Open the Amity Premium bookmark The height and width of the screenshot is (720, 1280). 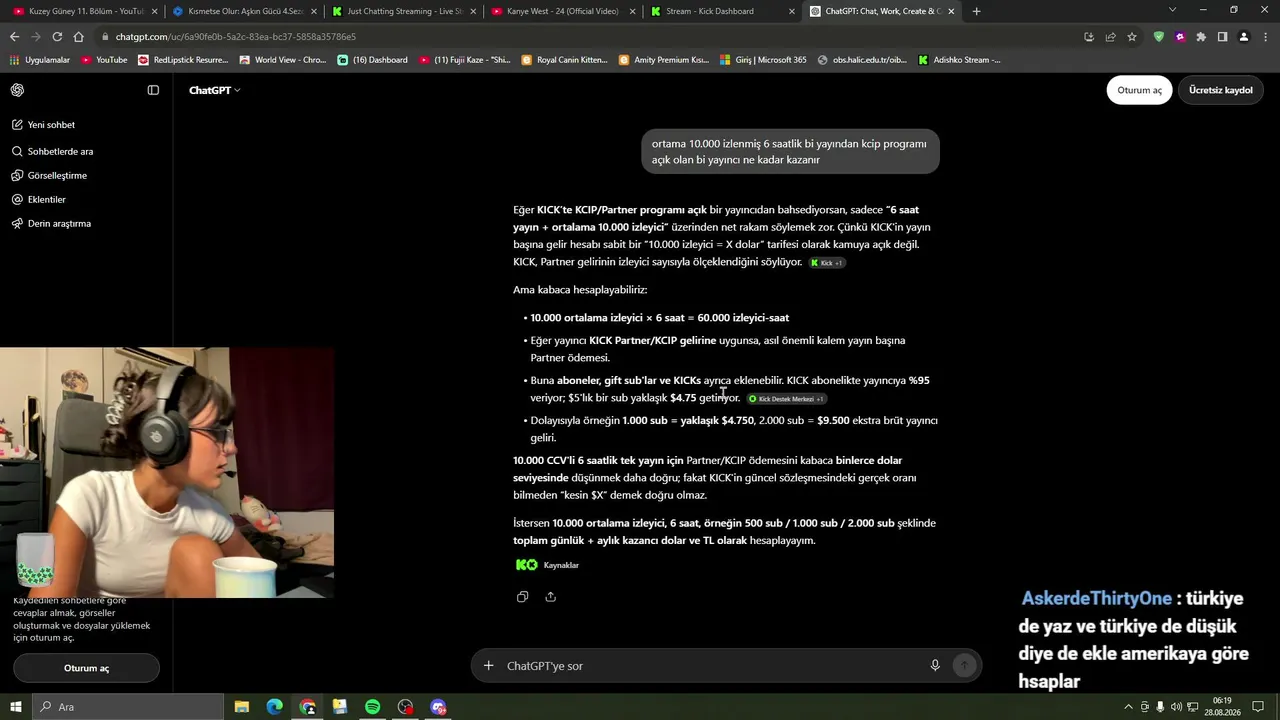[664, 60]
